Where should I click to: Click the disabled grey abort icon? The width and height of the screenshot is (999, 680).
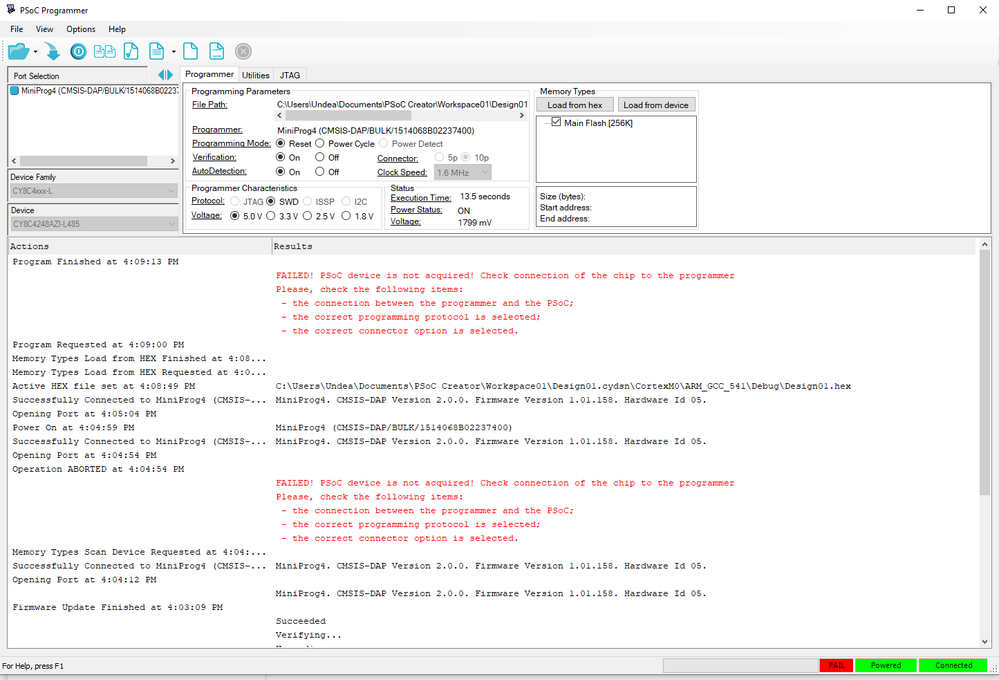[x=243, y=50]
